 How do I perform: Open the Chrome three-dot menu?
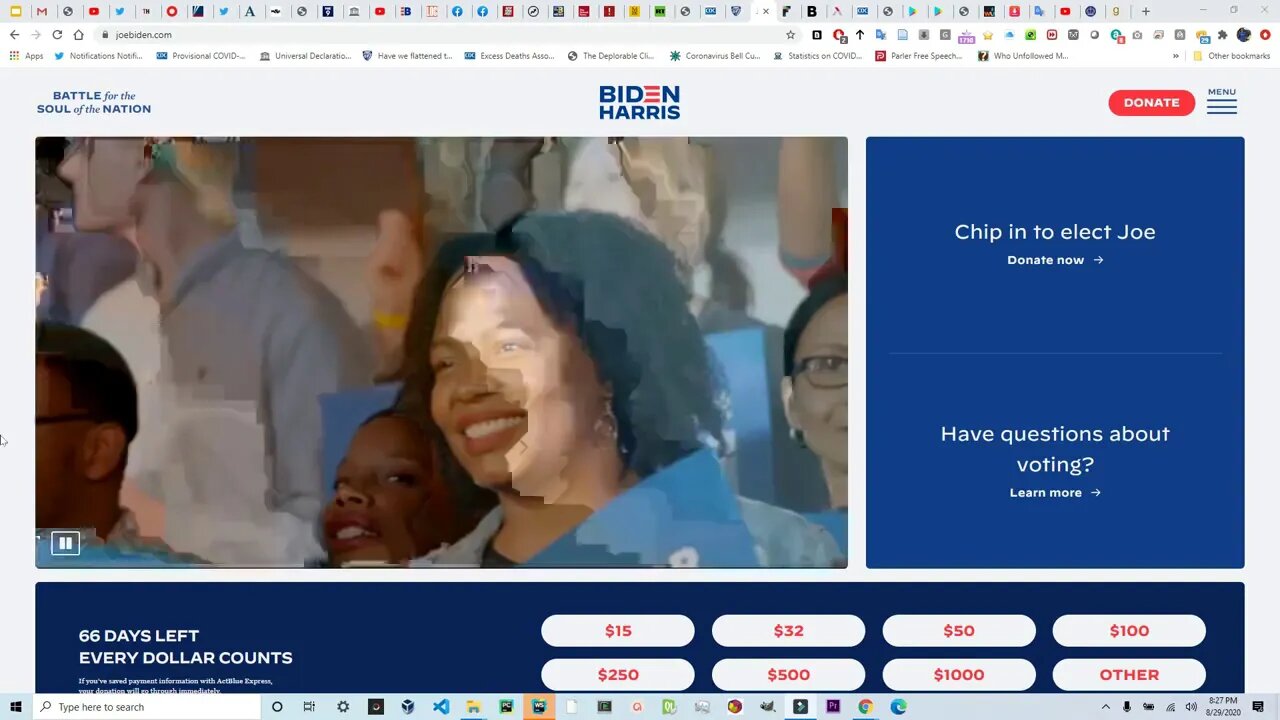tap(1265, 34)
